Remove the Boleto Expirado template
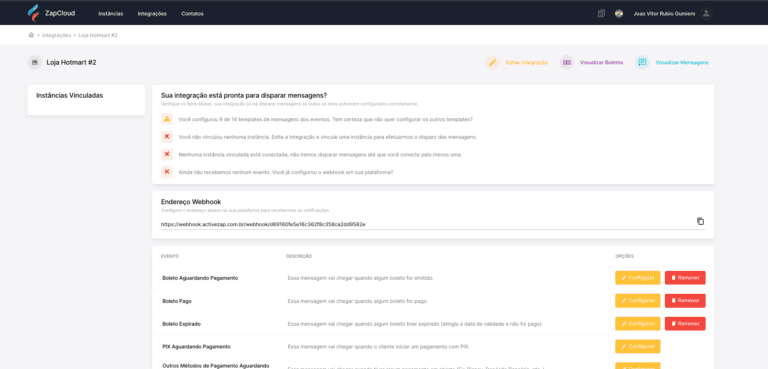 [x=685, y=323]
